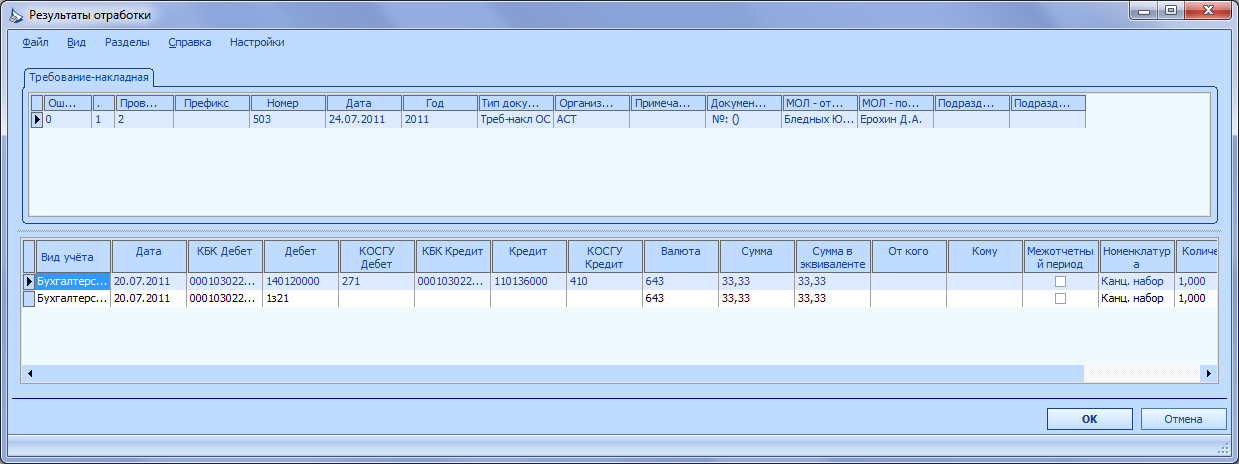The width and height of the screenshot is (1239, 464).
Task: Select Валюта cell 643 in 1s21 row
Action: click(x=681, y=298)
